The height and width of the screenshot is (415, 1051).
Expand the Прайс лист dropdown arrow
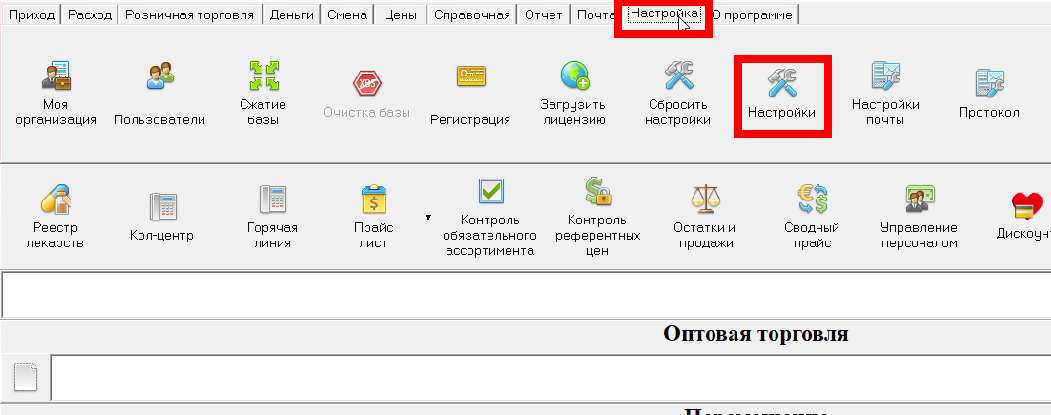point(428,217)
